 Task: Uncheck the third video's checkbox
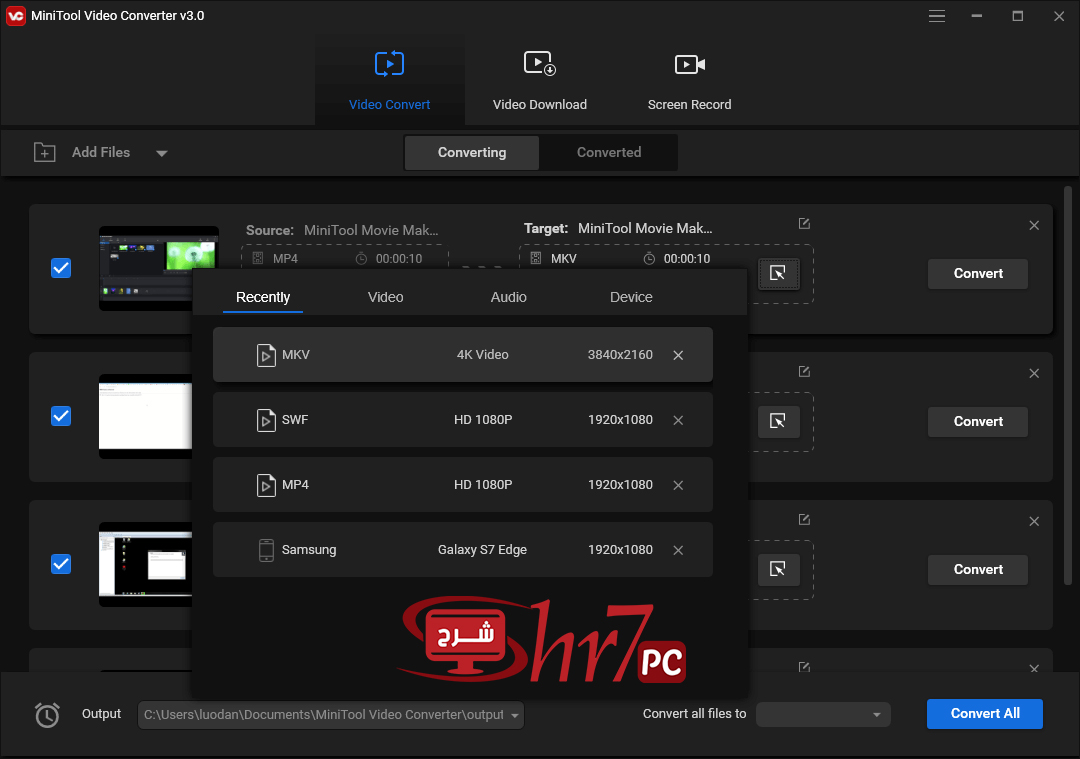click(x=61, y=564)
